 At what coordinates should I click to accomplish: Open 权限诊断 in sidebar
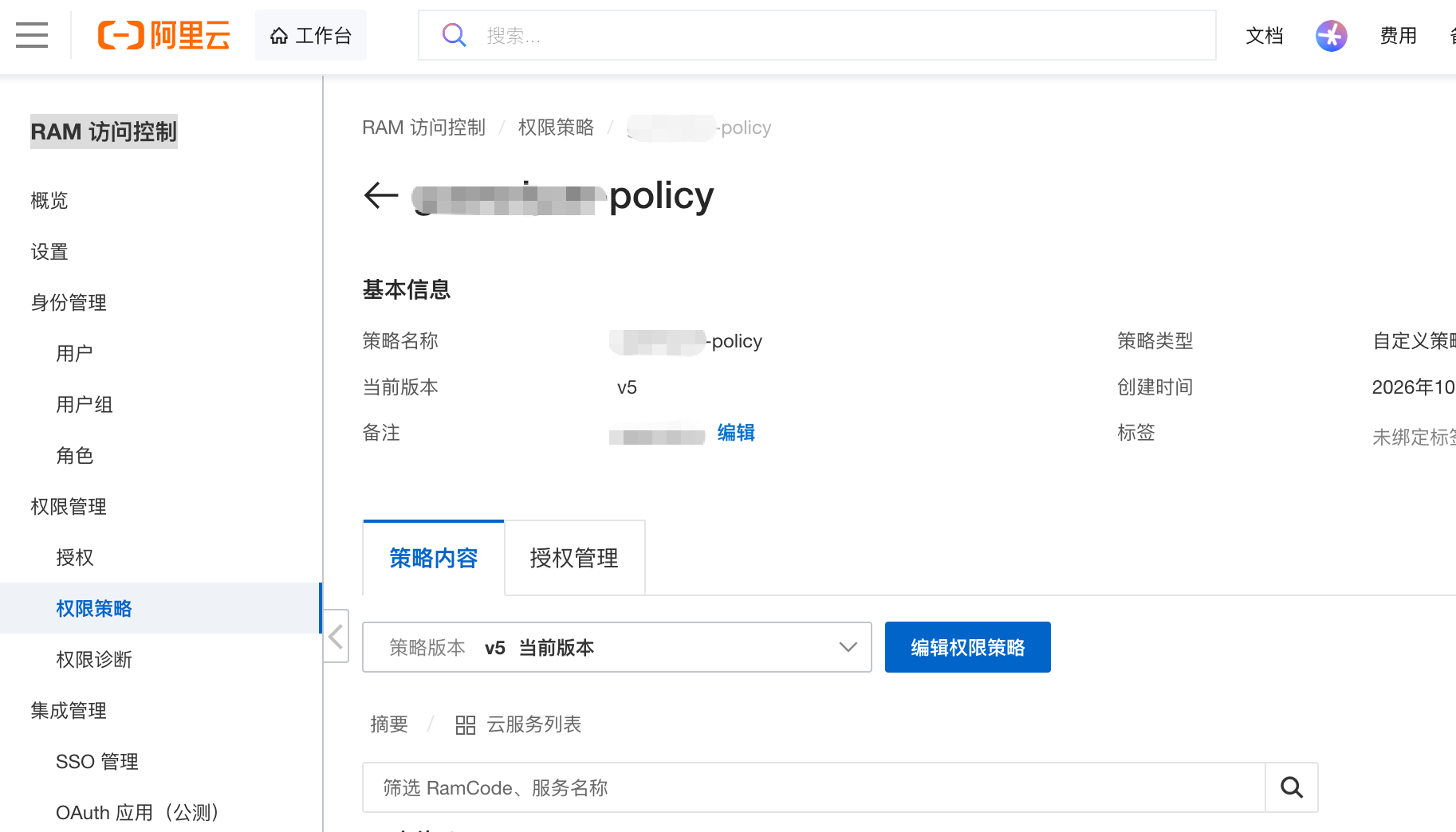click(94, 659)
